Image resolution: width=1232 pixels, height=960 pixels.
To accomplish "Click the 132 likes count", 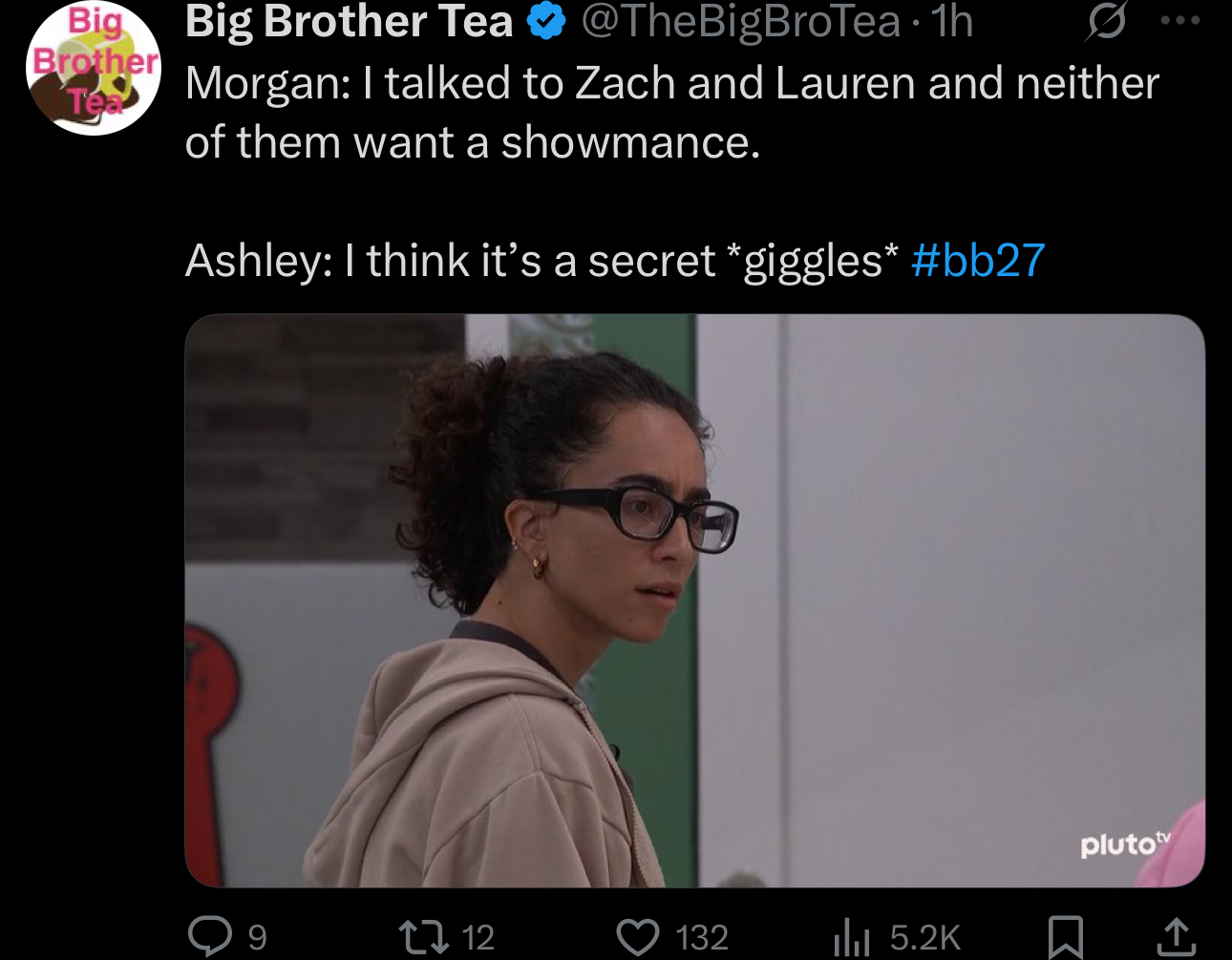I will click(x=702, y=937).
